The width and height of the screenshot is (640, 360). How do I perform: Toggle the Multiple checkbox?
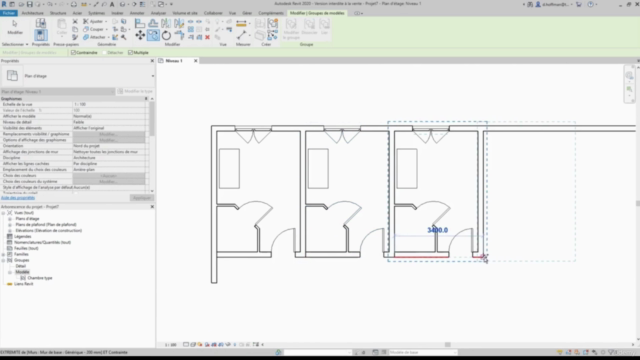pyautogui.click(x=131, y=53)
